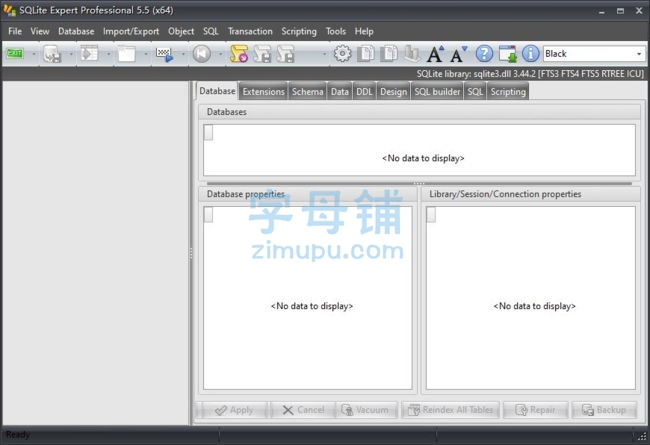
Task: Click the blank table window toolbar icon
Action: [x=126, y=54]
